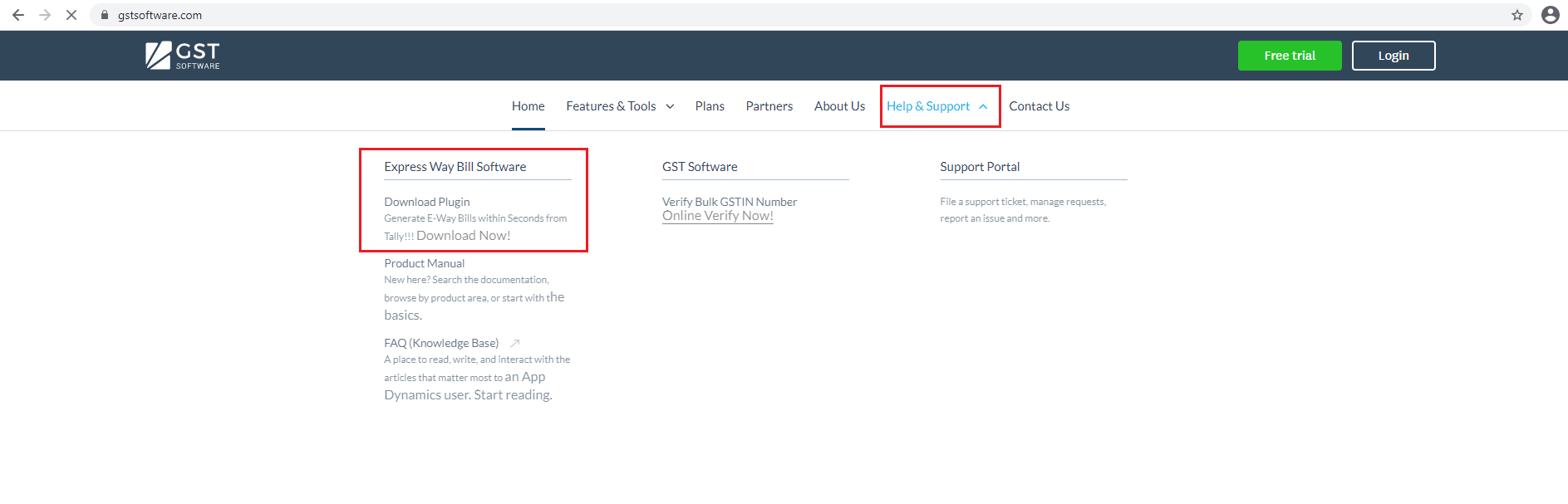Click the Download Now! text
Screen dimensions: 1568x504
pyautogui.click(x=464, y=236)
